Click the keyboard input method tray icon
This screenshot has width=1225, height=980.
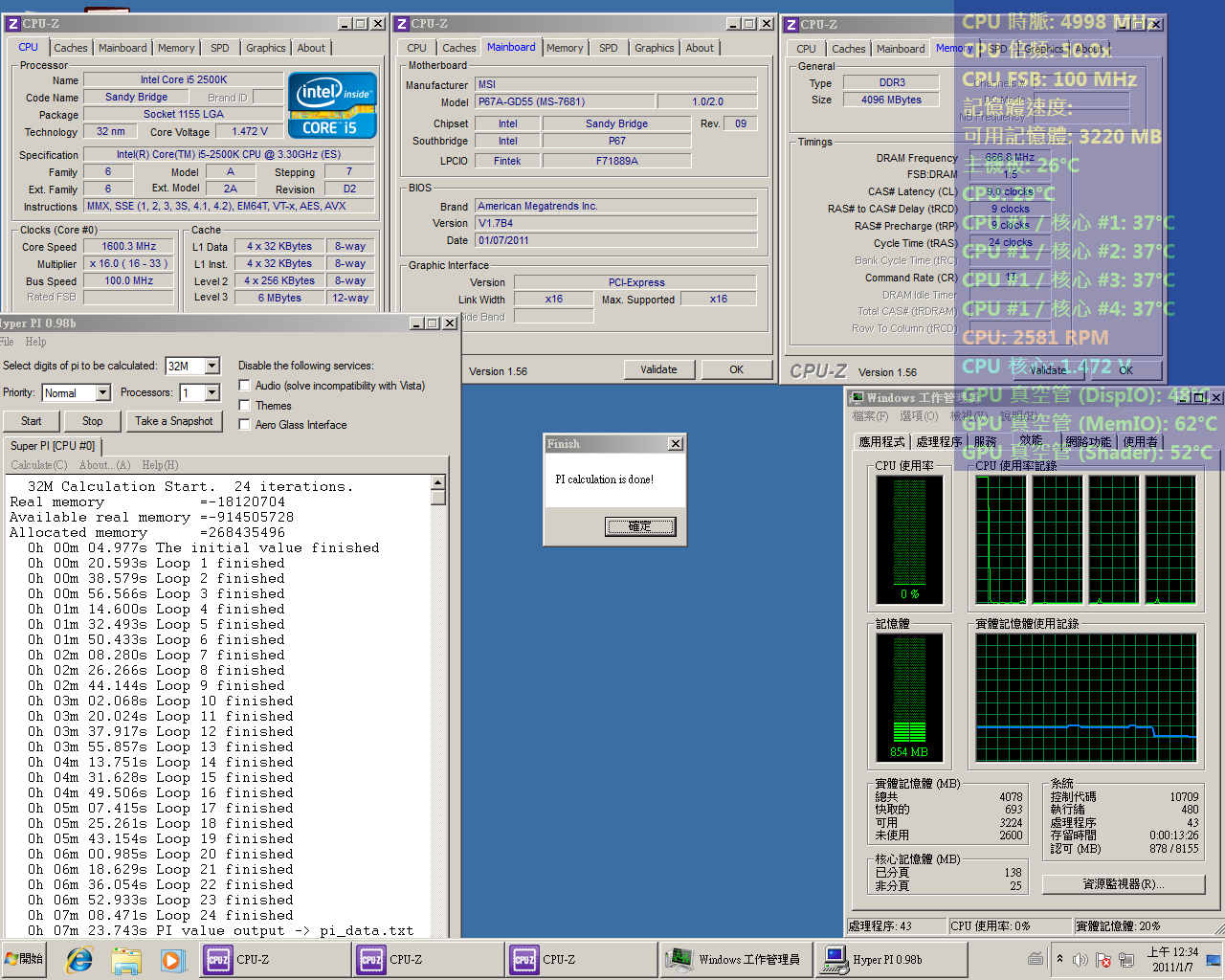pyautogui.click(x=1036, y=958)
